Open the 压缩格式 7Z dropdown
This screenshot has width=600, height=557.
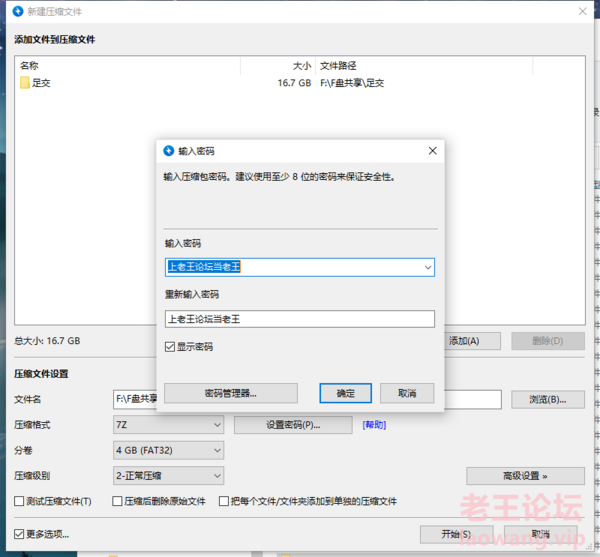168,425
